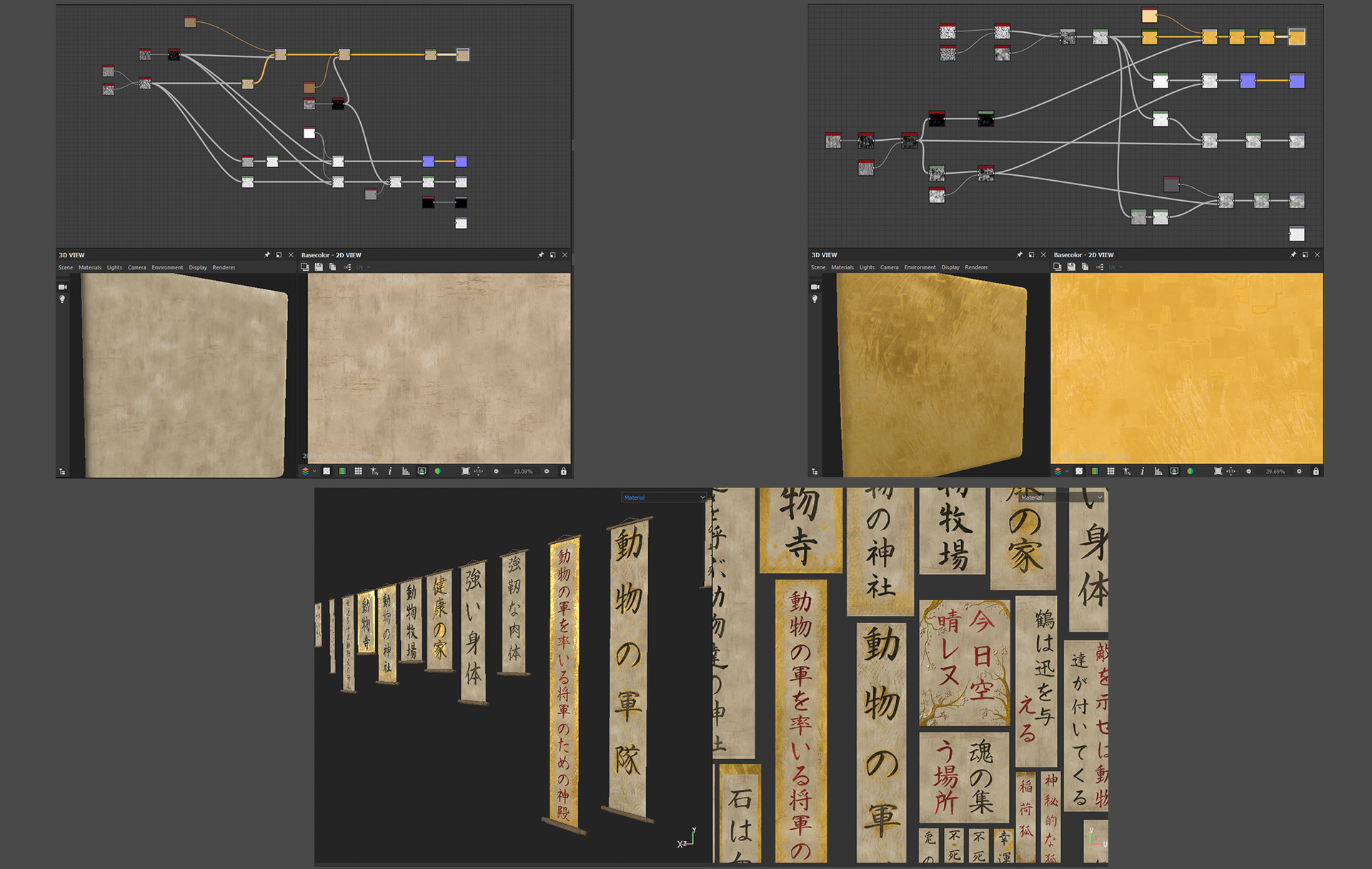Toggle tiling grid in paper 2D view

point(358,472)
